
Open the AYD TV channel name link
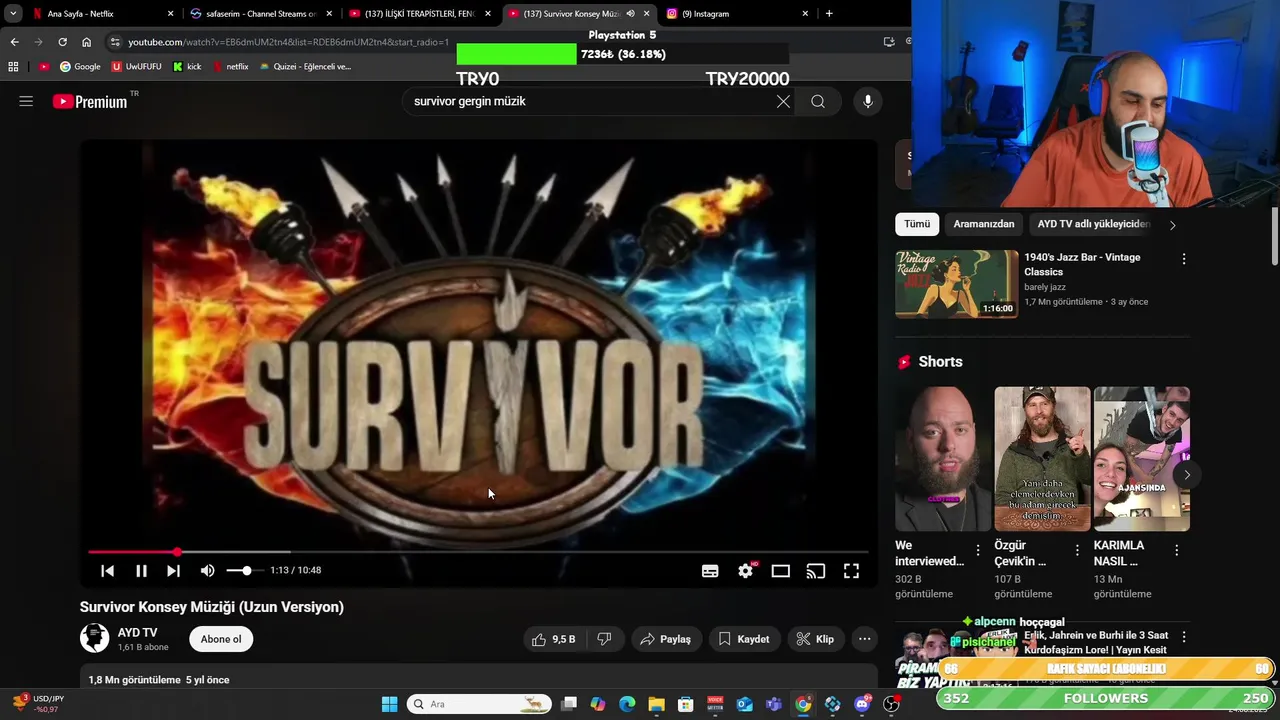click(137, 632)
